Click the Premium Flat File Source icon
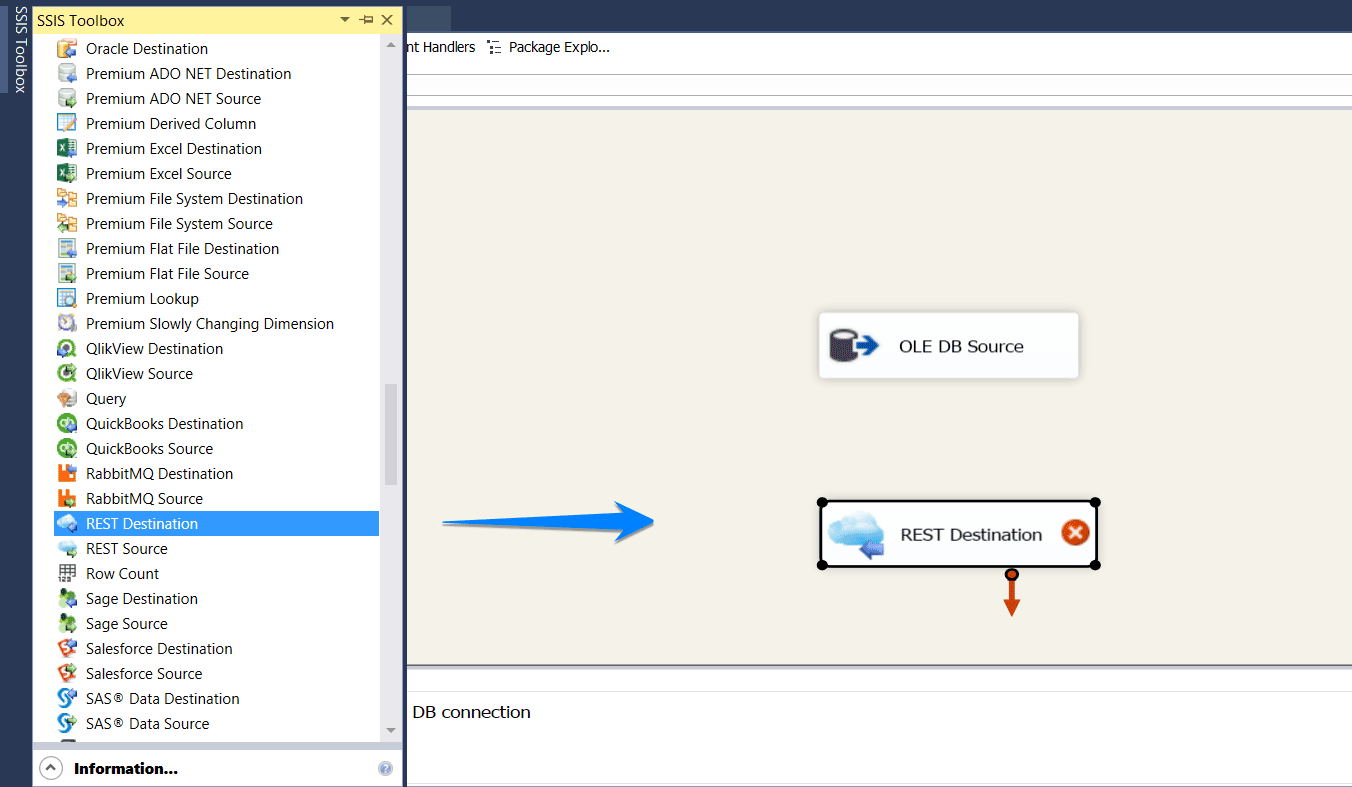 point(67,273)
